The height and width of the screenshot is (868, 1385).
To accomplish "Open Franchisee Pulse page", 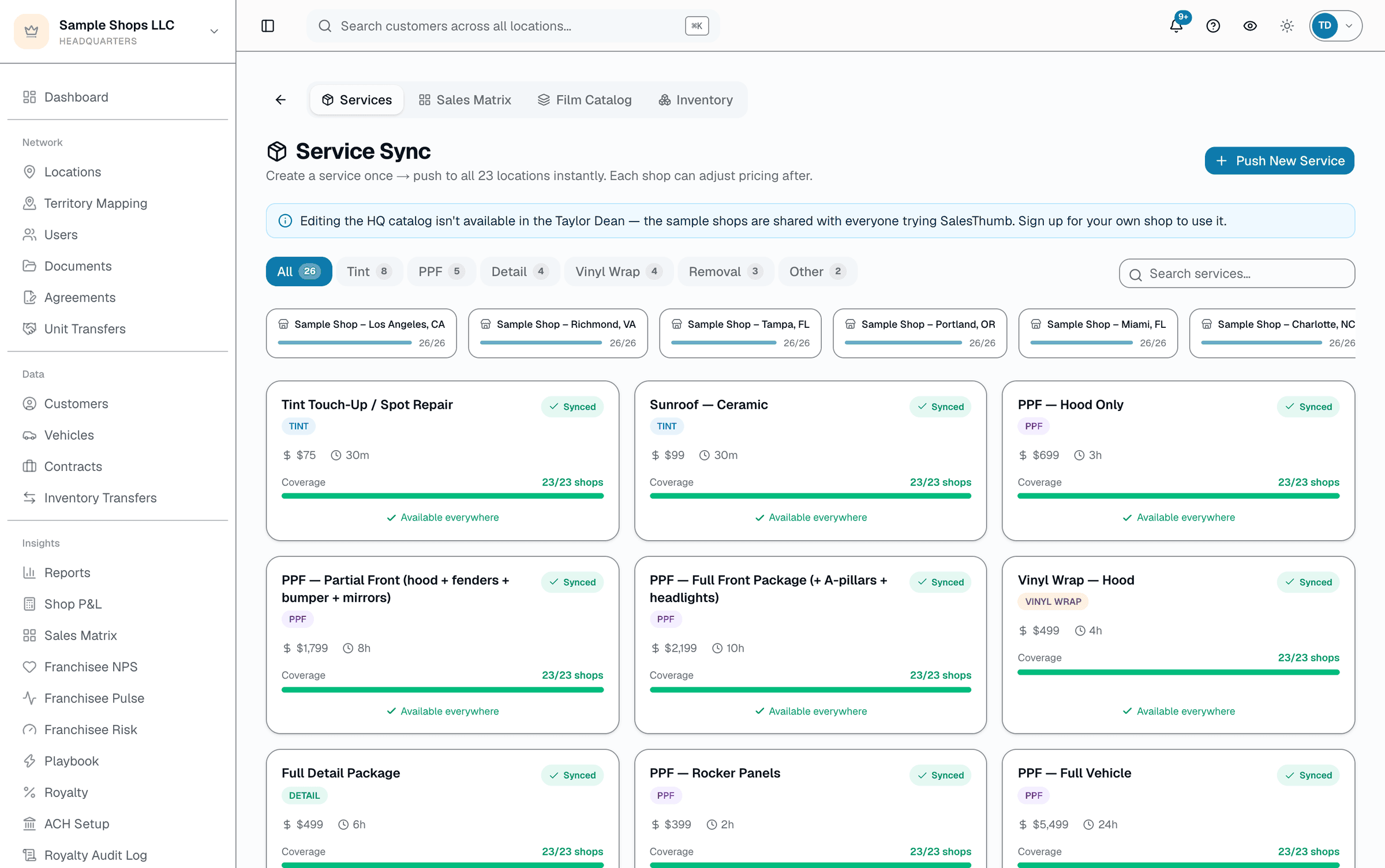I will tap(118, 698).
